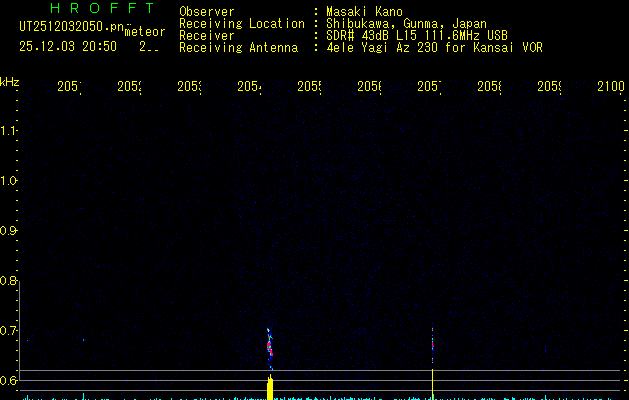The width and height of the screenshot is (629, 400).
Task: Click the 0.8 kHz frequency tick
Action: (x=10, y=281)
